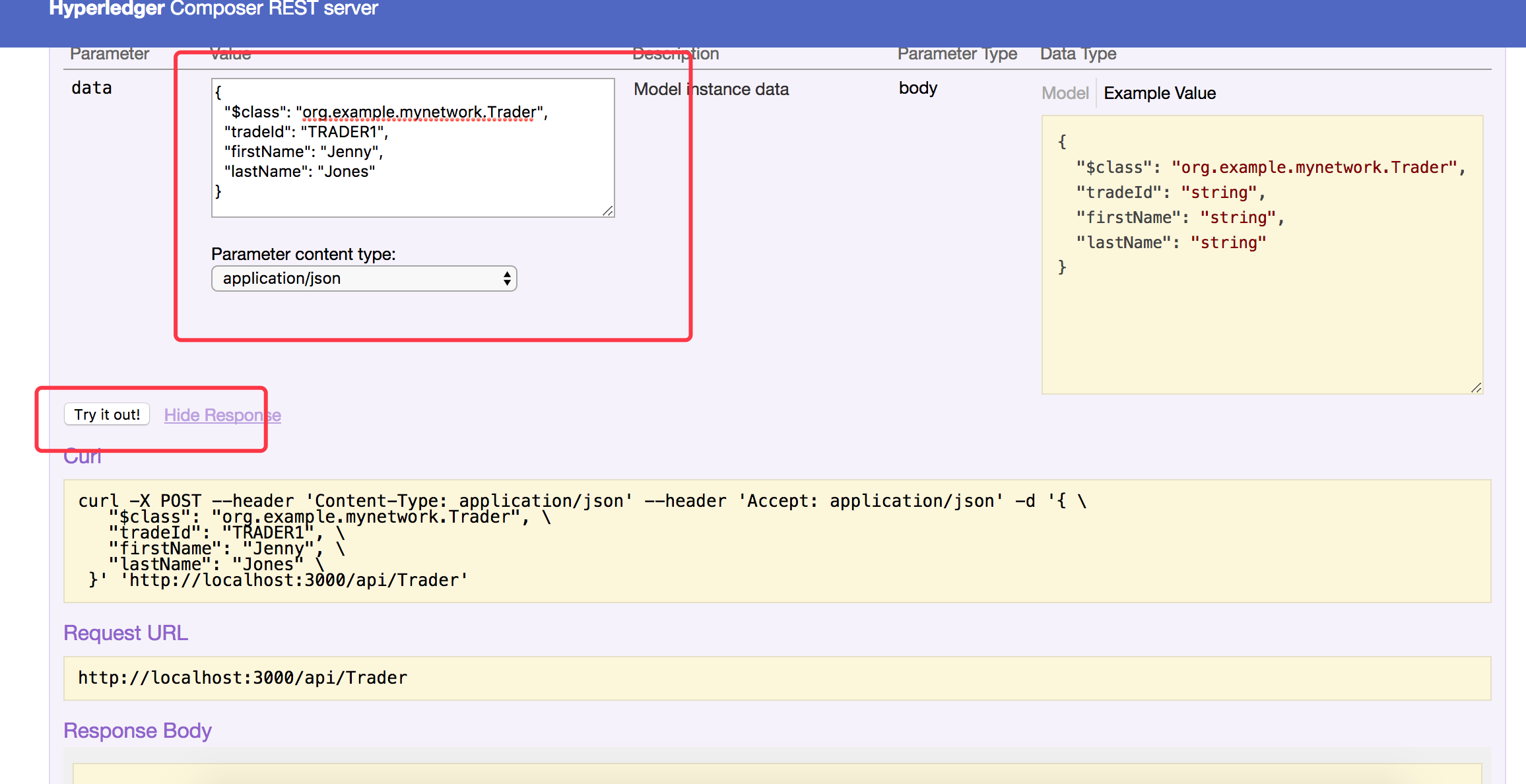Image resolution: width=1526 pixels, height=784 pixels.
Task: Select the Example Value tab
Action: click(1160, 93)
